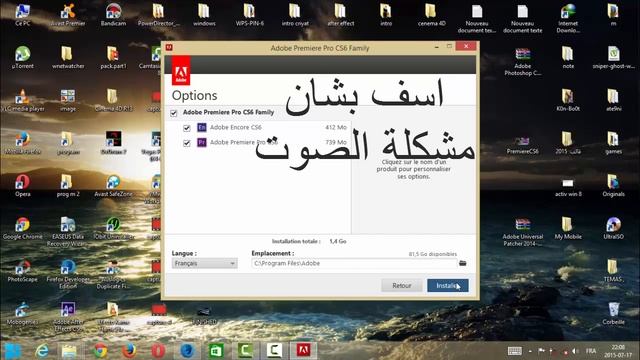Open the white Camtasia recorder taskbar icon

click(274, 351)
